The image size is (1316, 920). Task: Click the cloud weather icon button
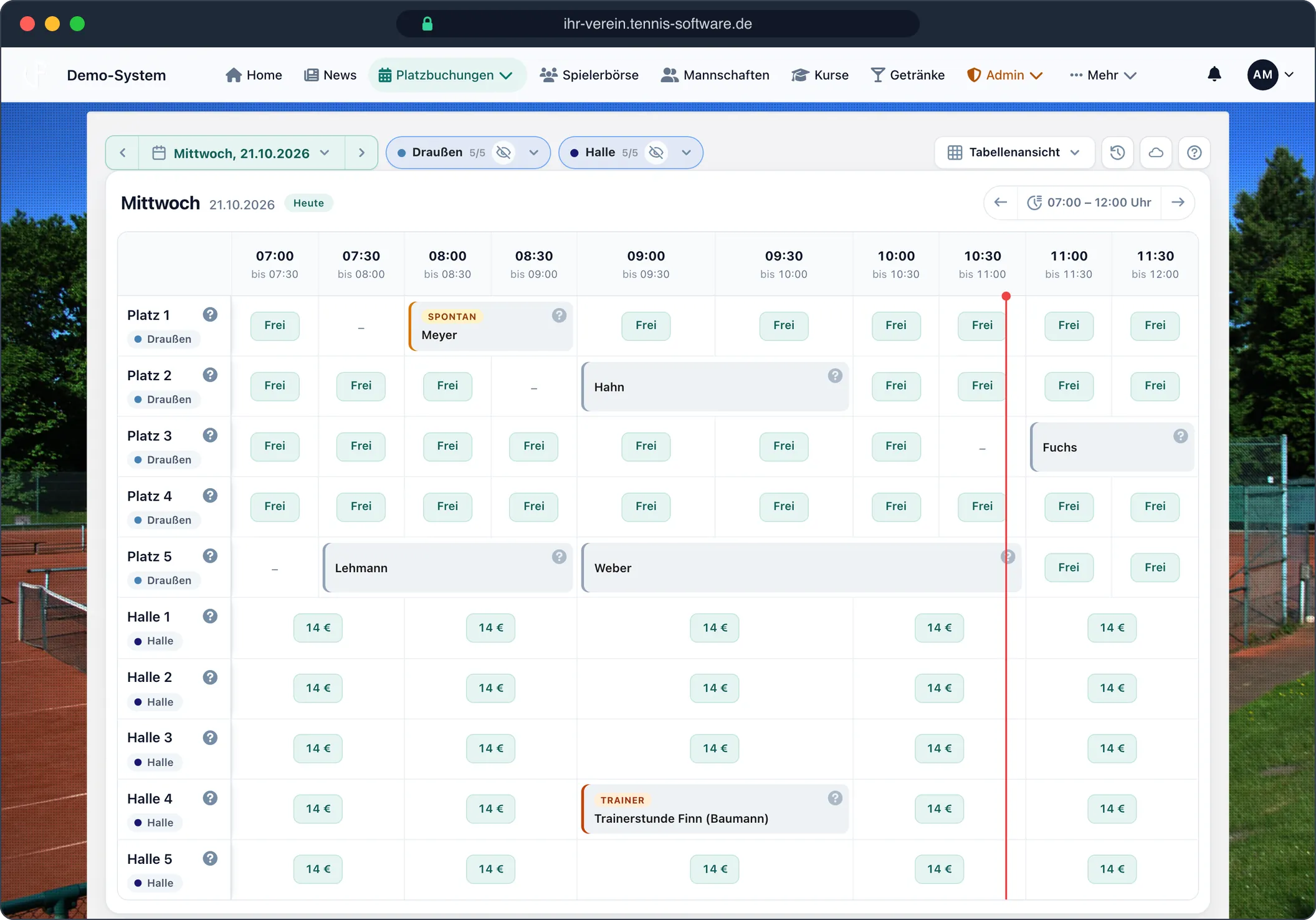1156,153
